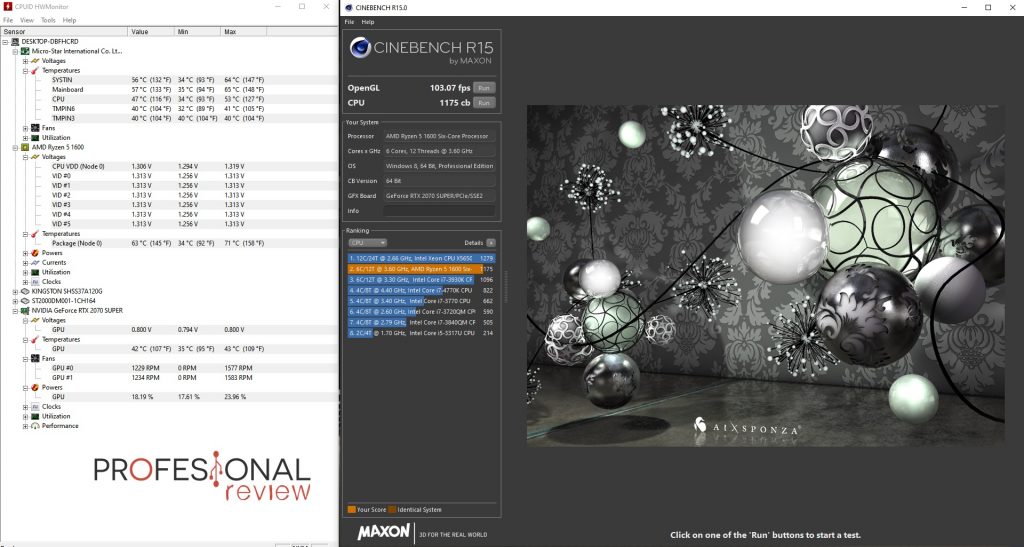Viewport: 1024px width, 547px height.
Task: Click the KINGSTON SHSS37A120G drive icon
Action: (x=25, y=292)
